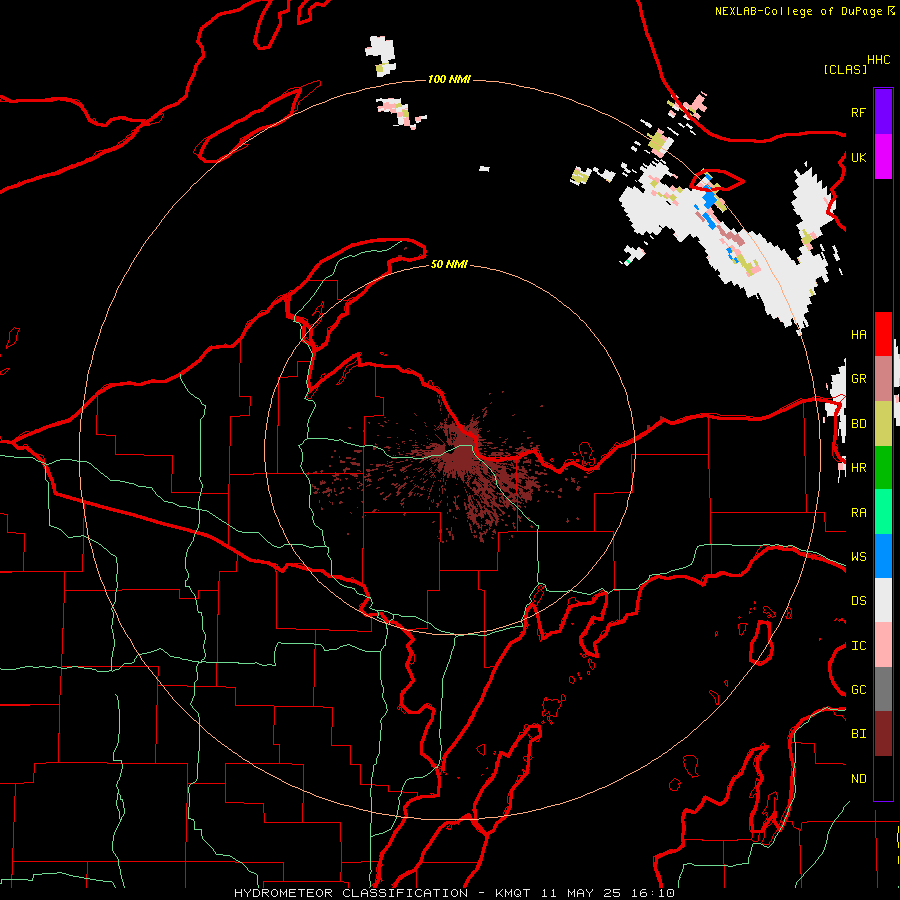Screen dimensions: 900x900
Task: Click the KMQT station identifier in caption
Action: point(514,893)
